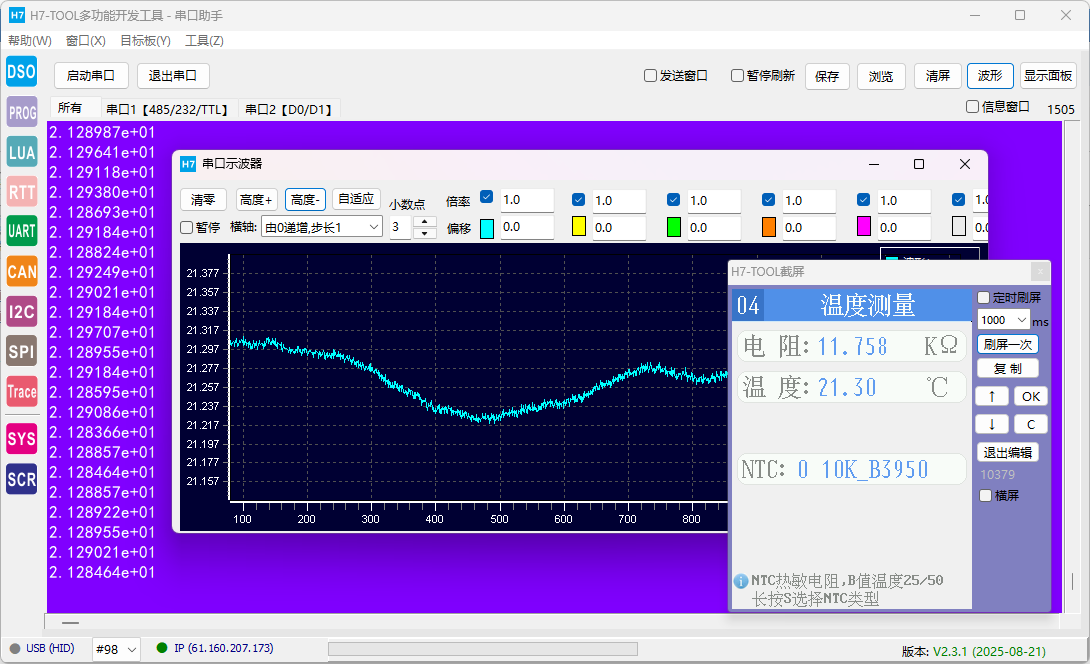The height and width of the screenshot is (664, 1090).
Task: Select the I2C sidebar icon
Action: tap(21, 312)
